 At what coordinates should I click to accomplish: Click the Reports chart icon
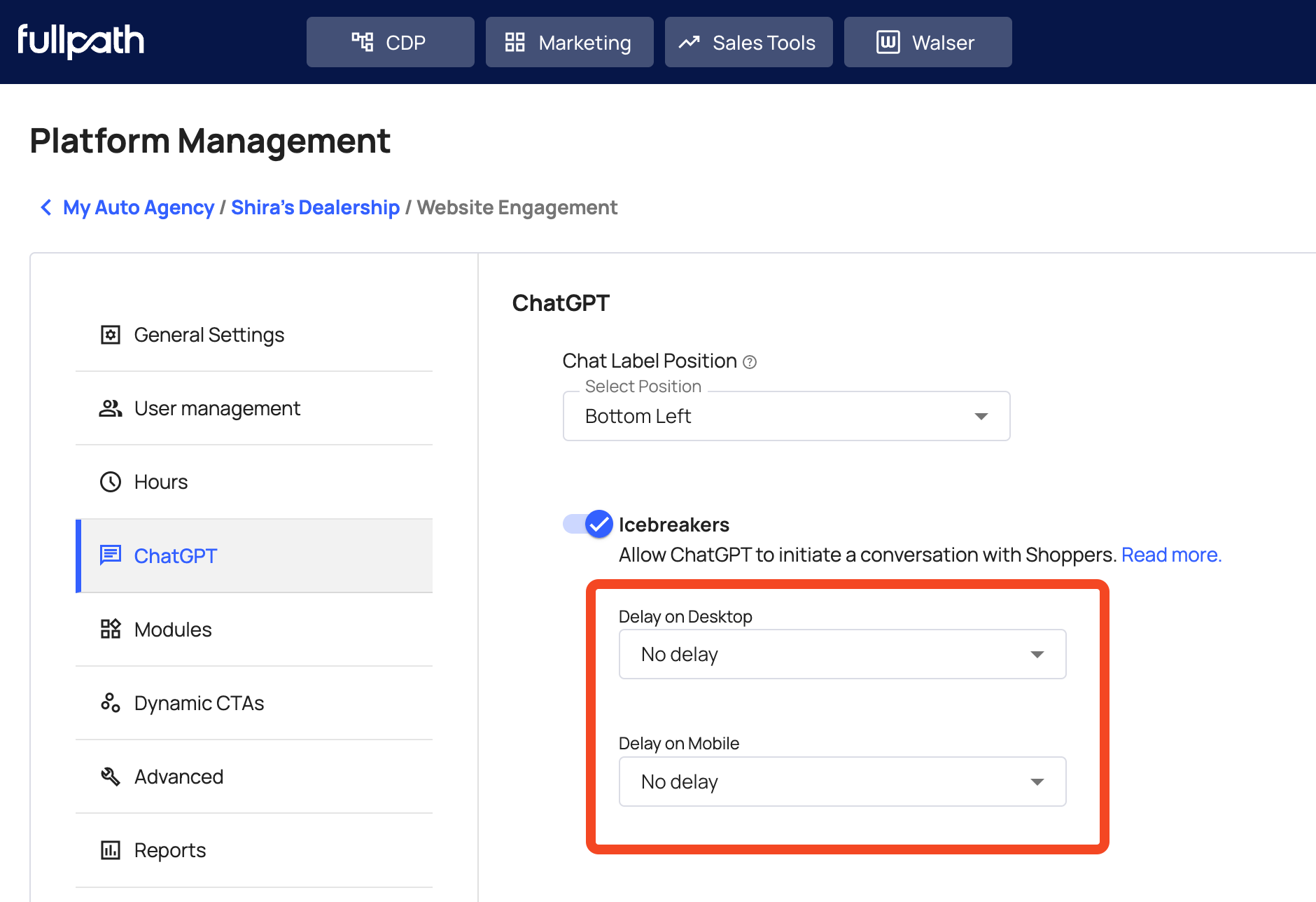pos(111,850)
